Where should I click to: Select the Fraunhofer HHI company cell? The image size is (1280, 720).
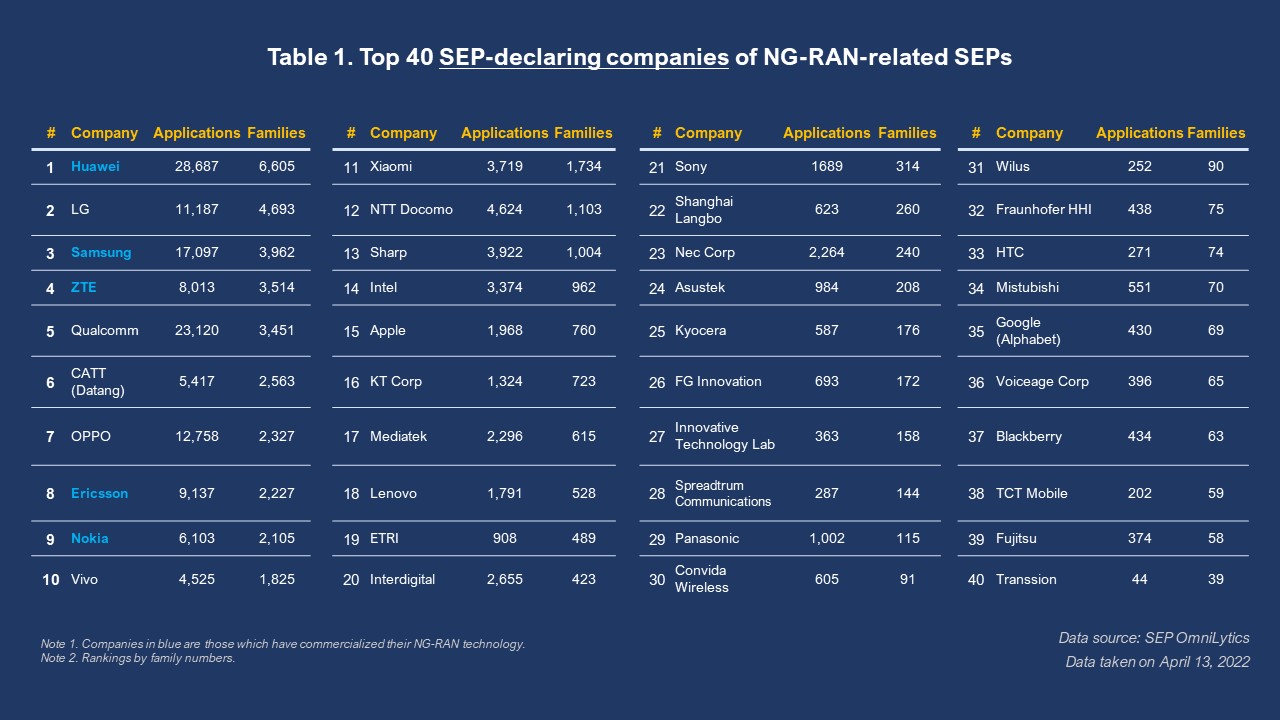click(1044, 210)
